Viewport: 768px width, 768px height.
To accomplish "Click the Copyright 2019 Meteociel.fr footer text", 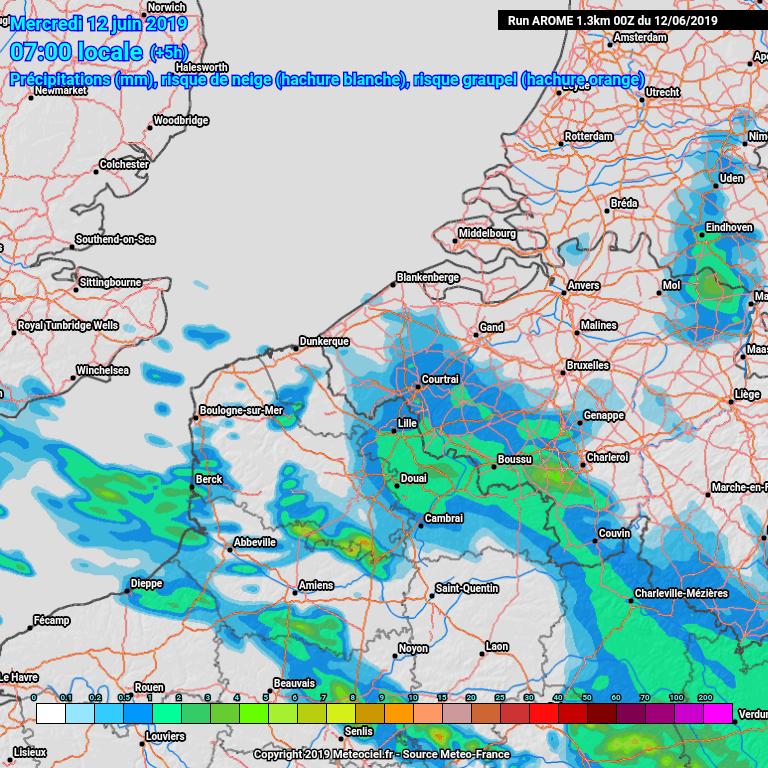I will point(382,754).
